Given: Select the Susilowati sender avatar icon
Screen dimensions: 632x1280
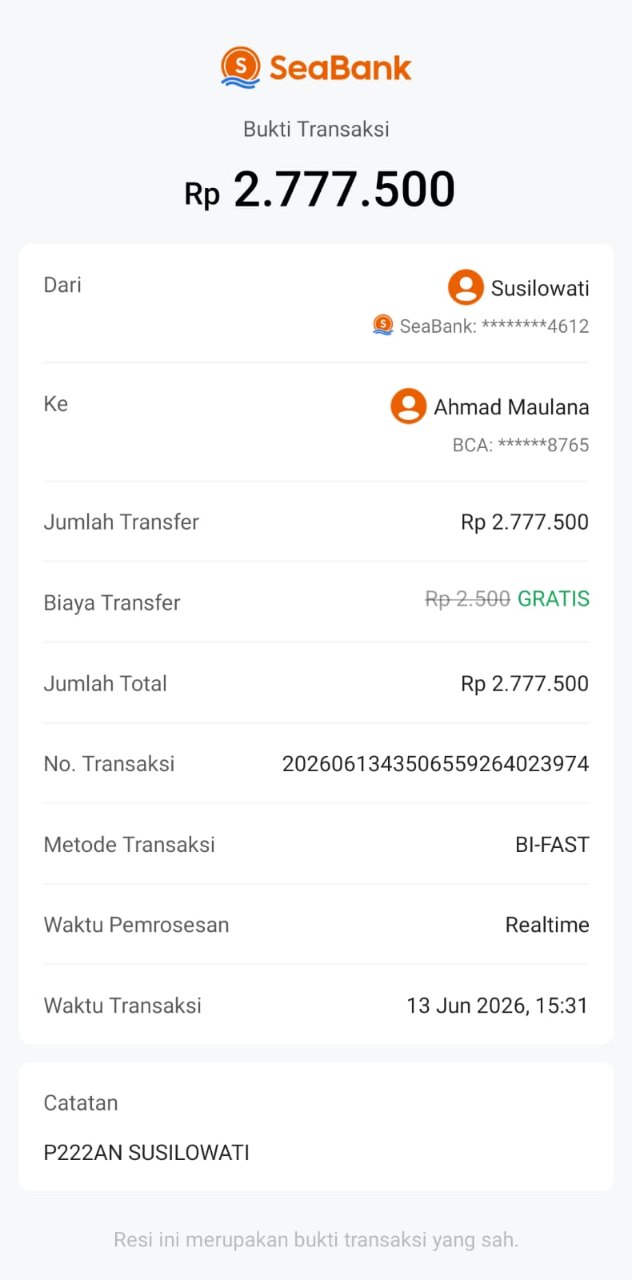Looking at the screenshot, I should coord(466,288).
